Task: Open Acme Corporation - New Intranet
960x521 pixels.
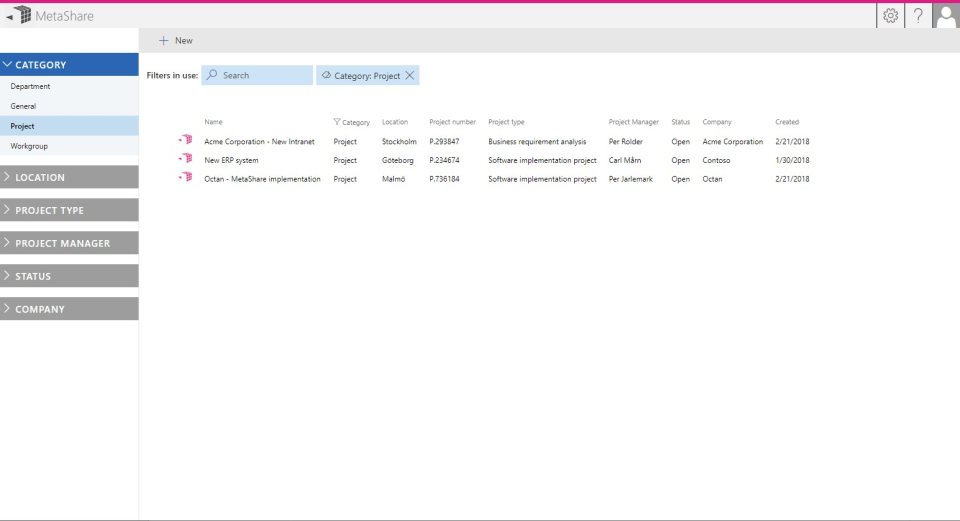Action: pos(259,141)
